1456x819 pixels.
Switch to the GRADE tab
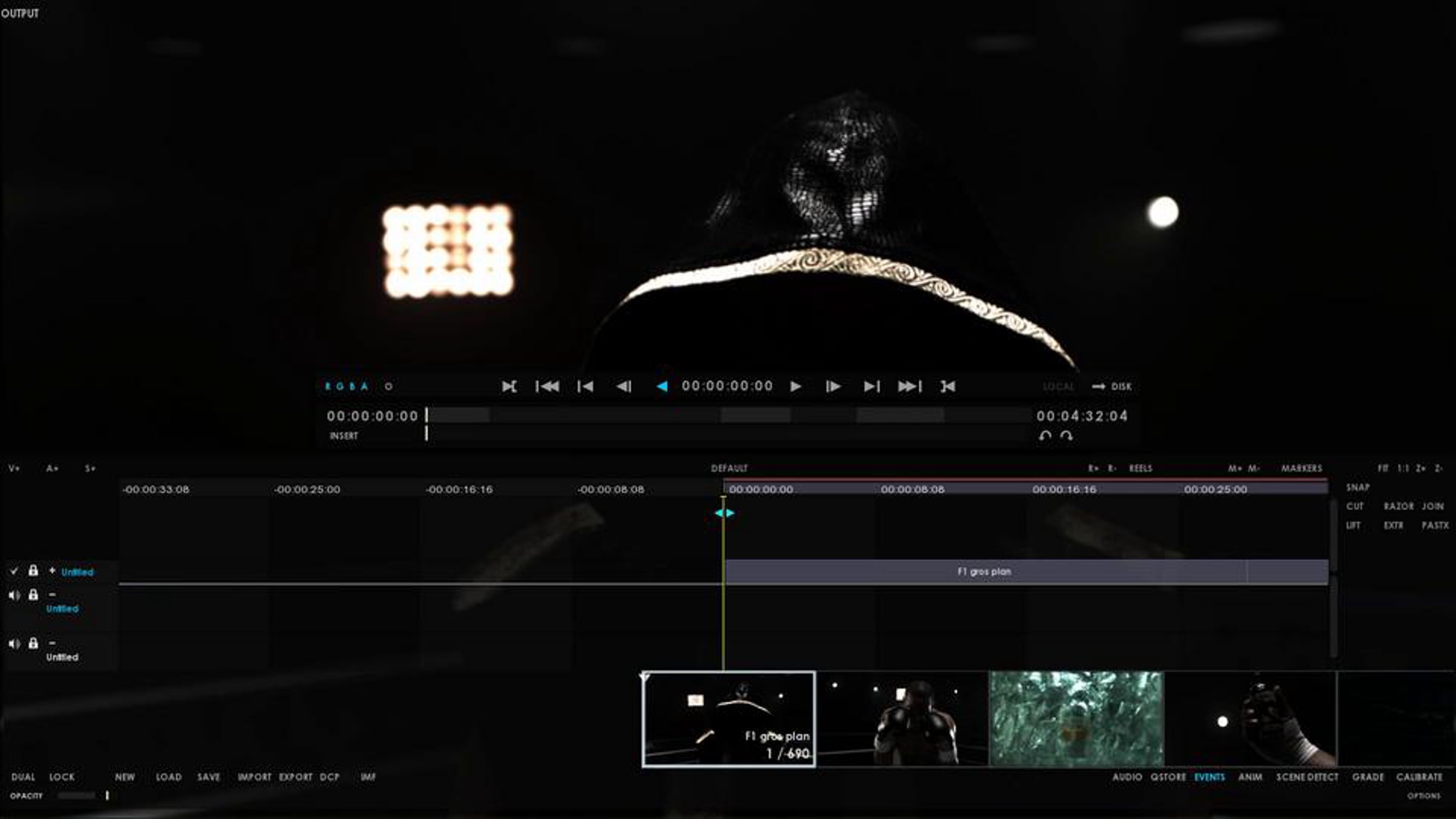point(1367,777)
